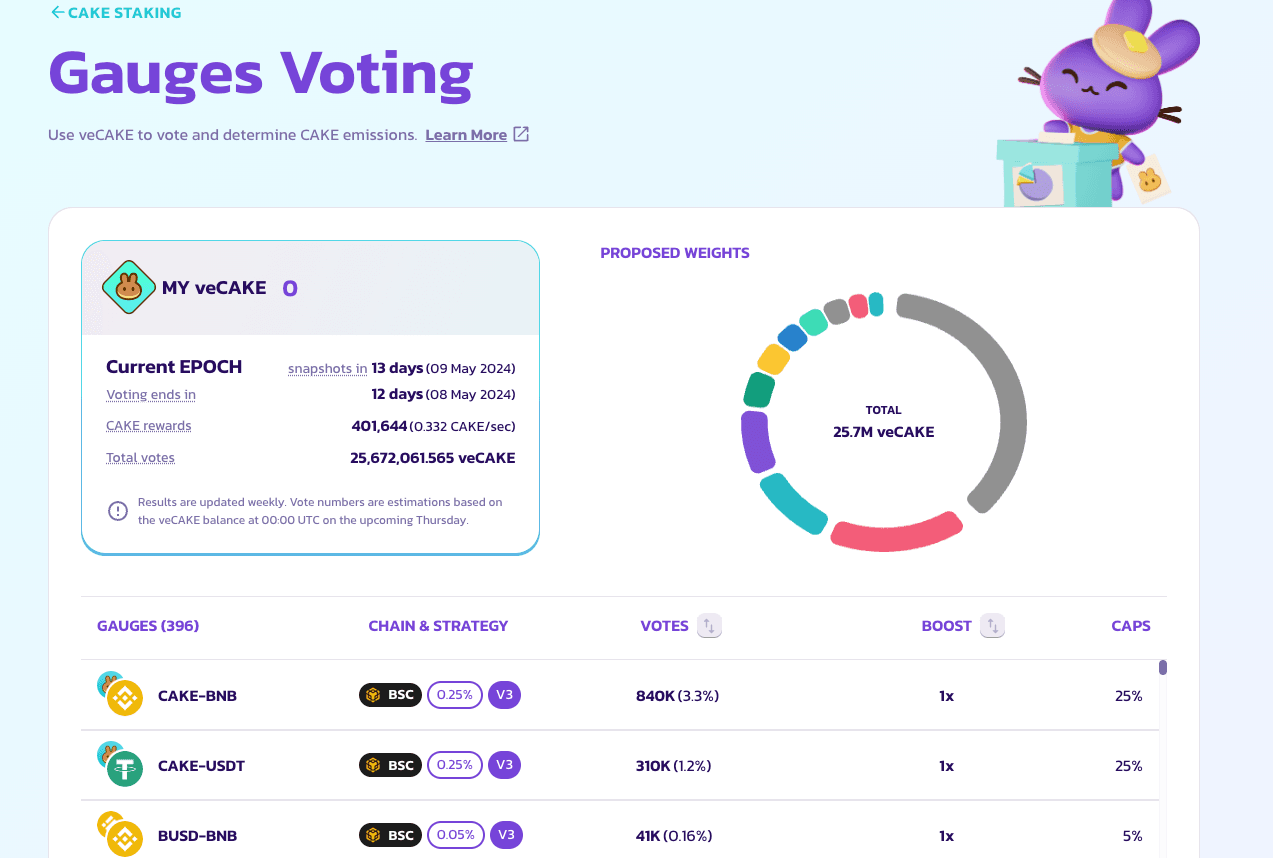Viewport: 1273px width, 858px height.
Task: Click 0.05% fee badge in BUSD-BNB row
Action: point(456,835)
